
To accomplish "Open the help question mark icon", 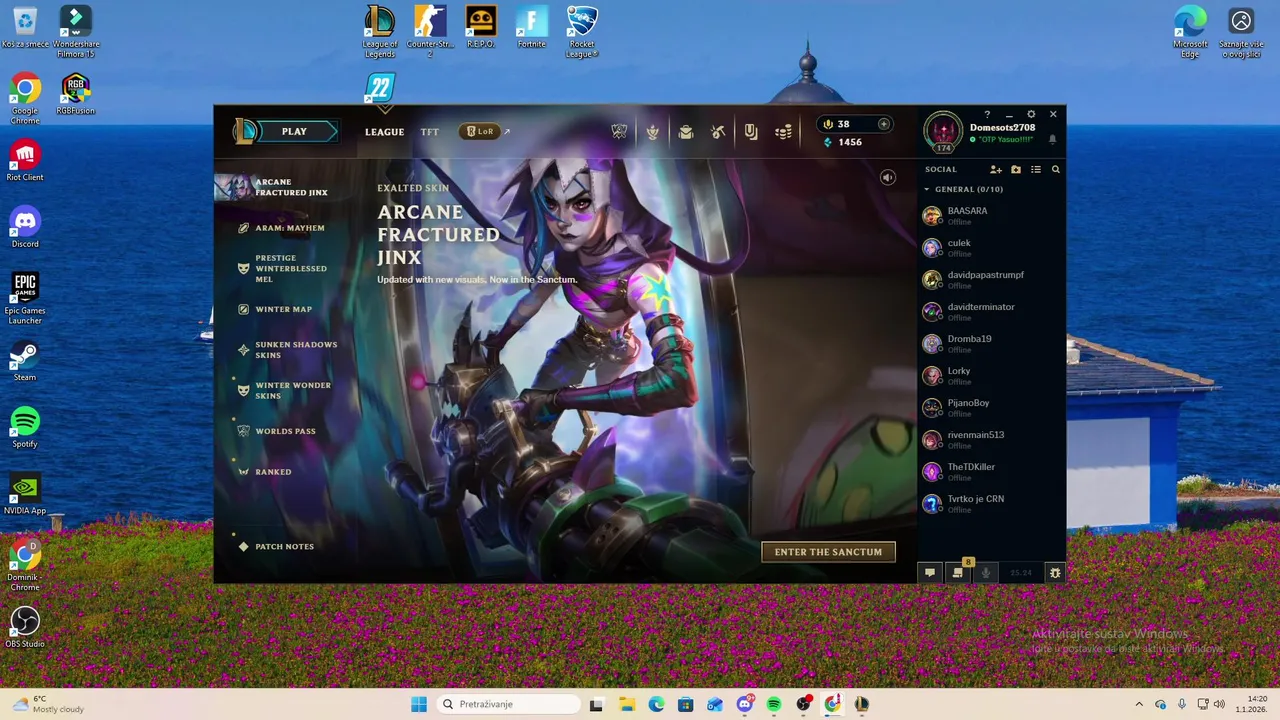I will point(987,114).
